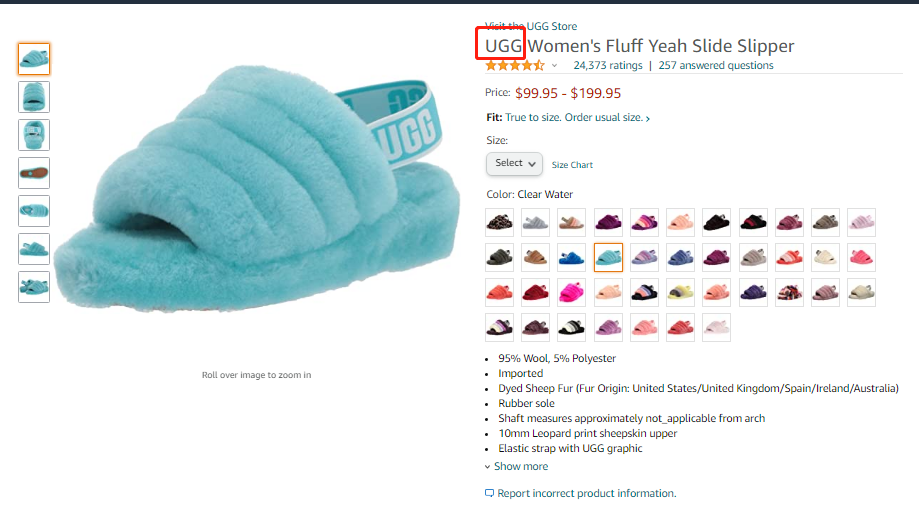
Task: Choose the bright royal blue slipper swatch
Action: pos(572,258)
